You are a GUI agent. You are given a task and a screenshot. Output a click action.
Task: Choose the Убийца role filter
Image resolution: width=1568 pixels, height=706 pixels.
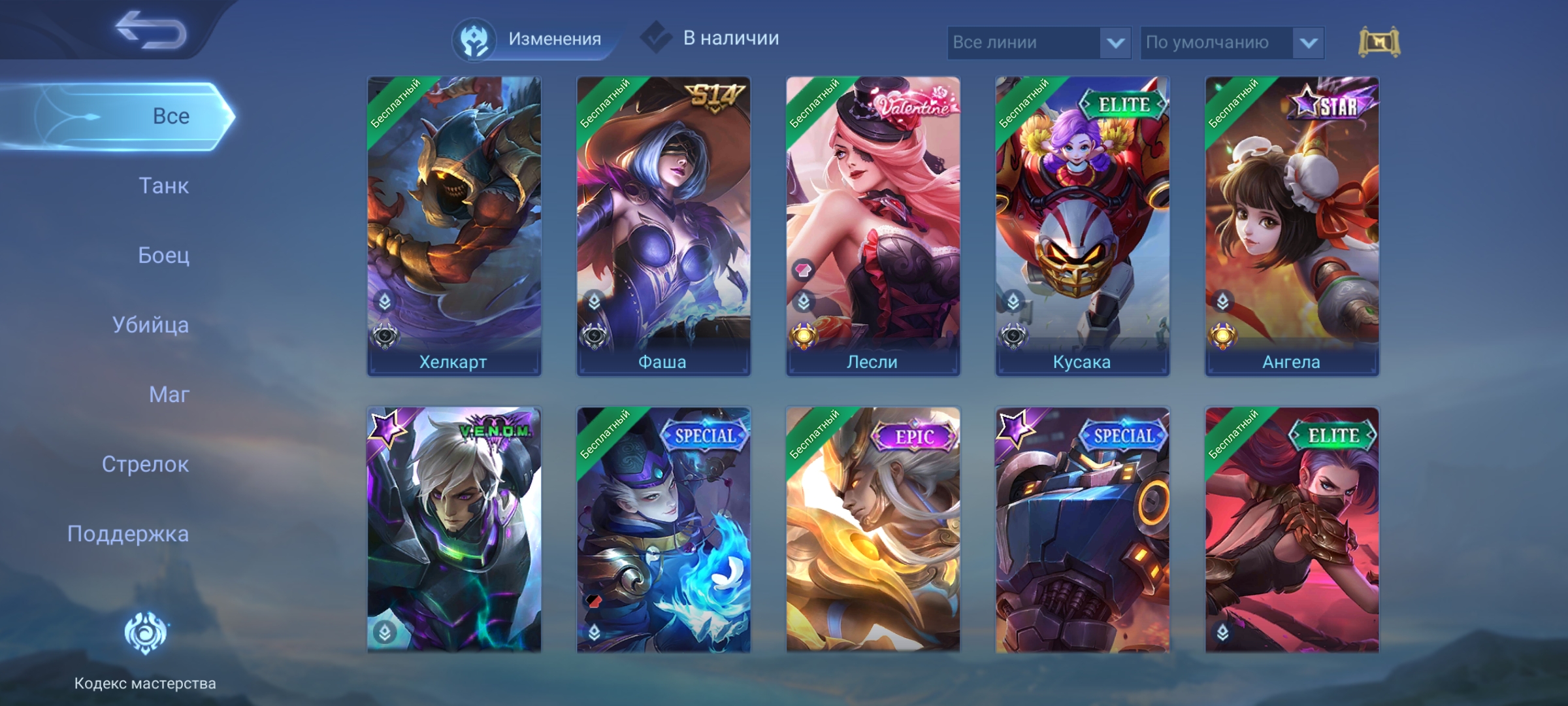[150, 325]
